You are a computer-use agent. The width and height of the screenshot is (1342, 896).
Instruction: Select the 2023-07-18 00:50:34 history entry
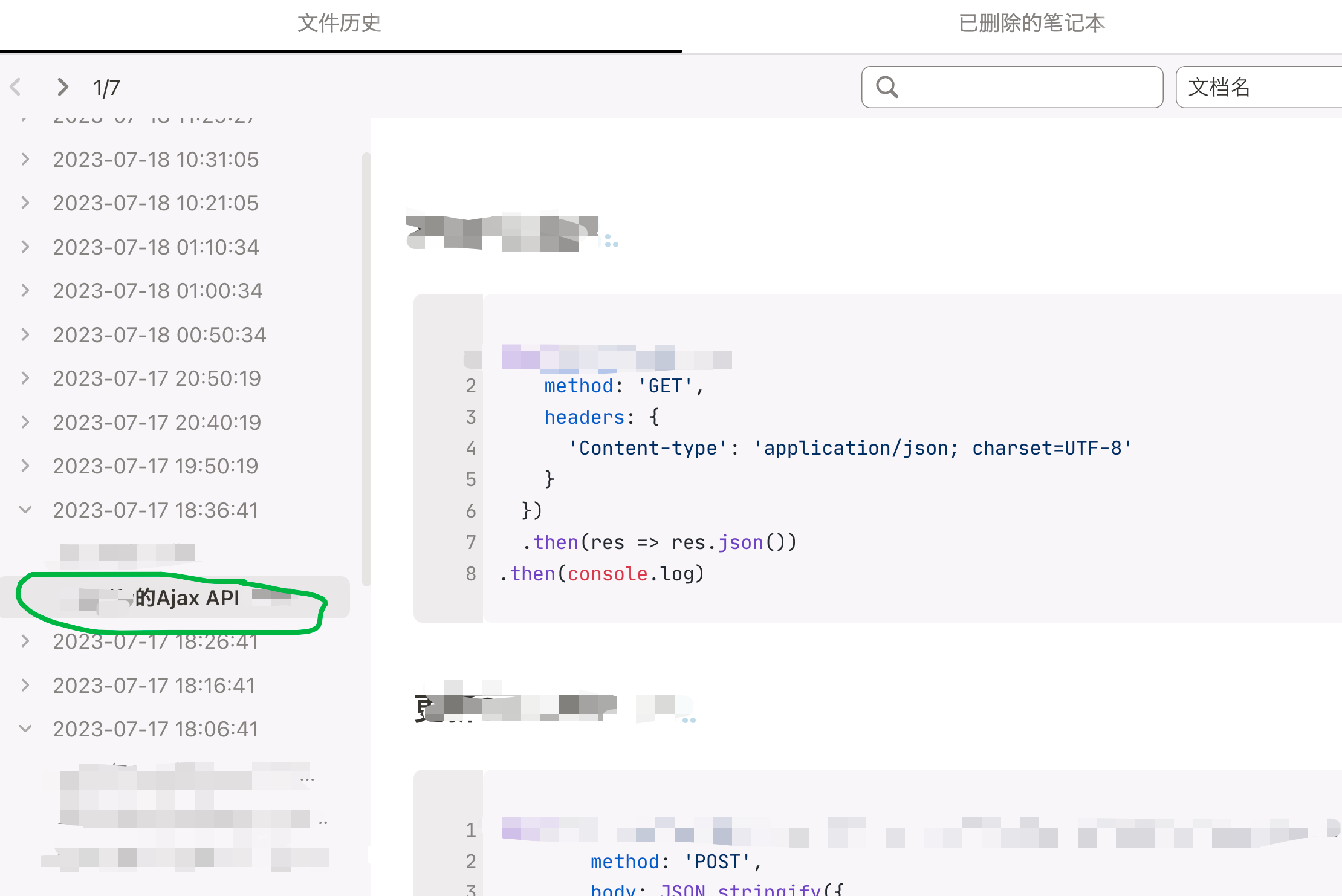pos(159,335)
